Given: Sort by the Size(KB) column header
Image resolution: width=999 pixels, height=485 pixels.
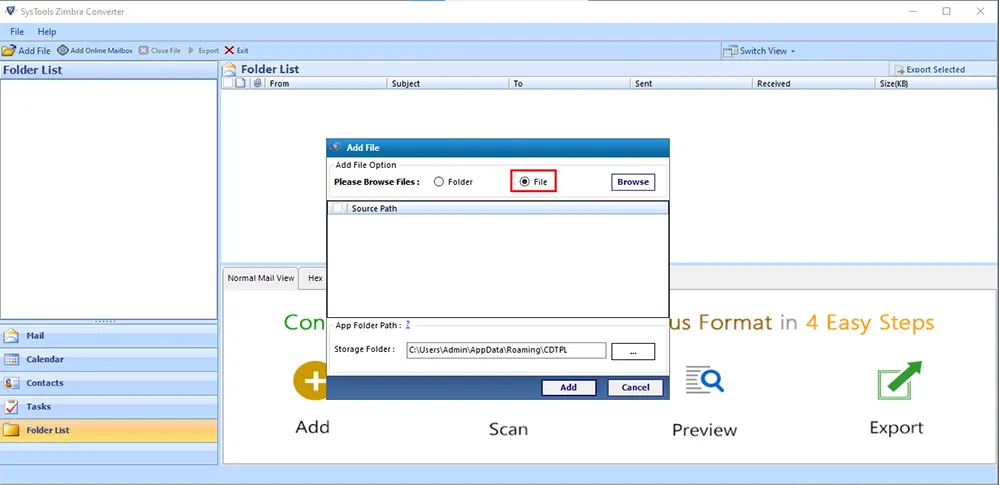Looking at the screenshot, I should [x=935, y=83].
